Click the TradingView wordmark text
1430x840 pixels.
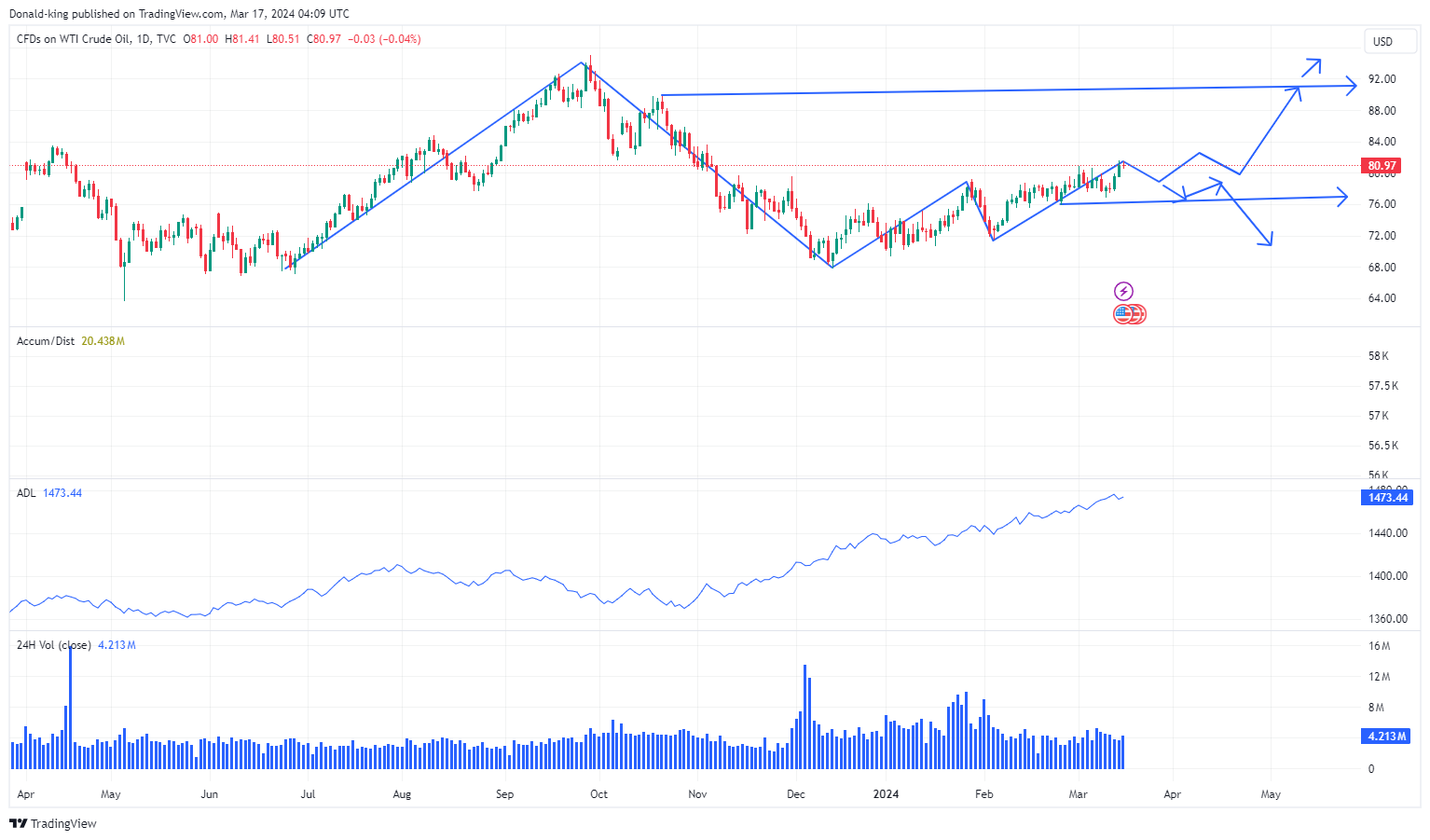[x=63, y=823]
